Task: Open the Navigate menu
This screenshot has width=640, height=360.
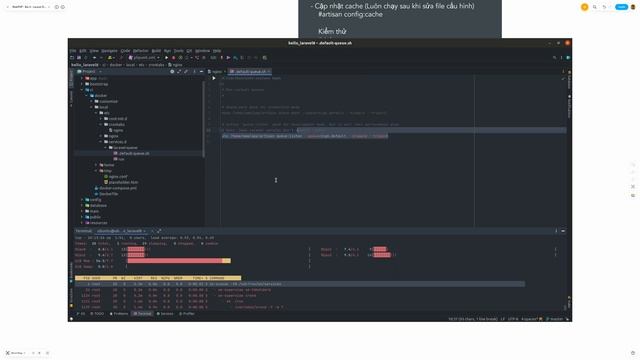Action: (x=109, y=51)
